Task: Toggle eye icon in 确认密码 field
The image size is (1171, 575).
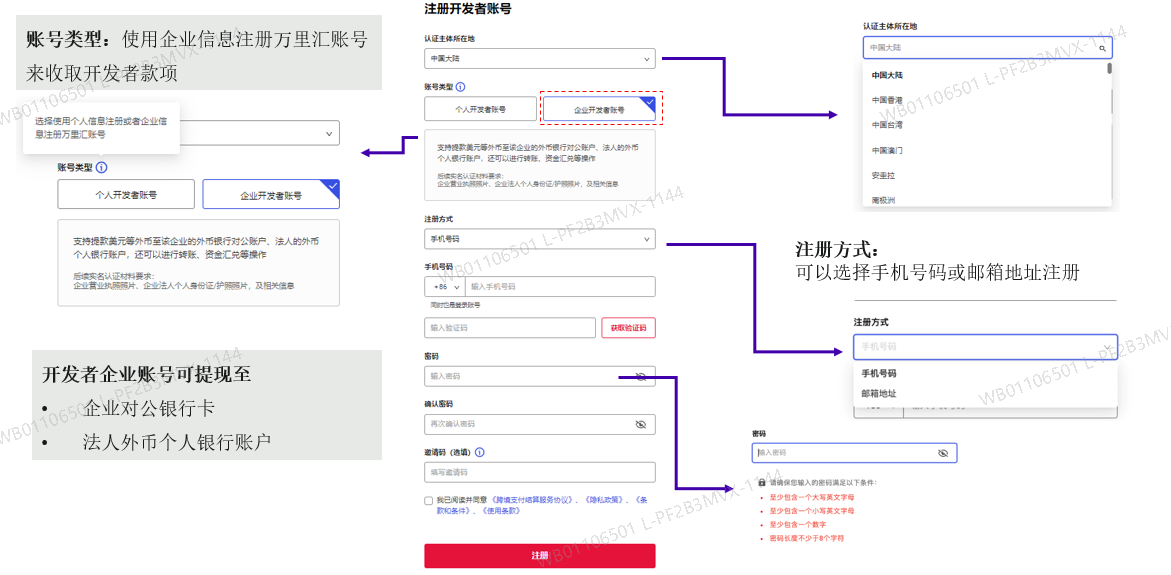Action: coord(640,424)
